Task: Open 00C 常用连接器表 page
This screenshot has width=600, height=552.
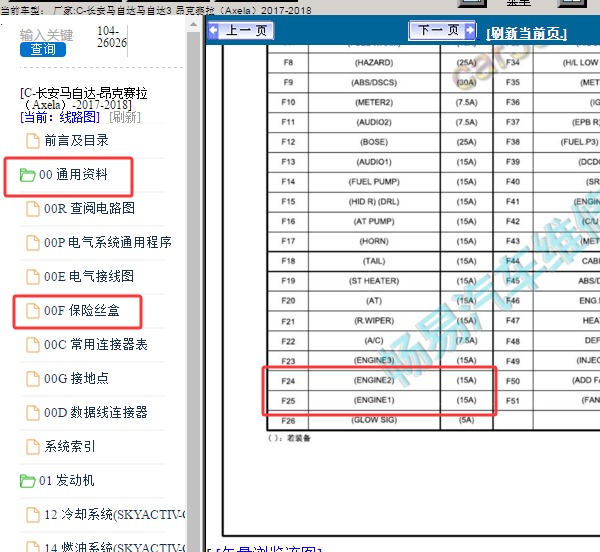Action: (x=96, y=344)
